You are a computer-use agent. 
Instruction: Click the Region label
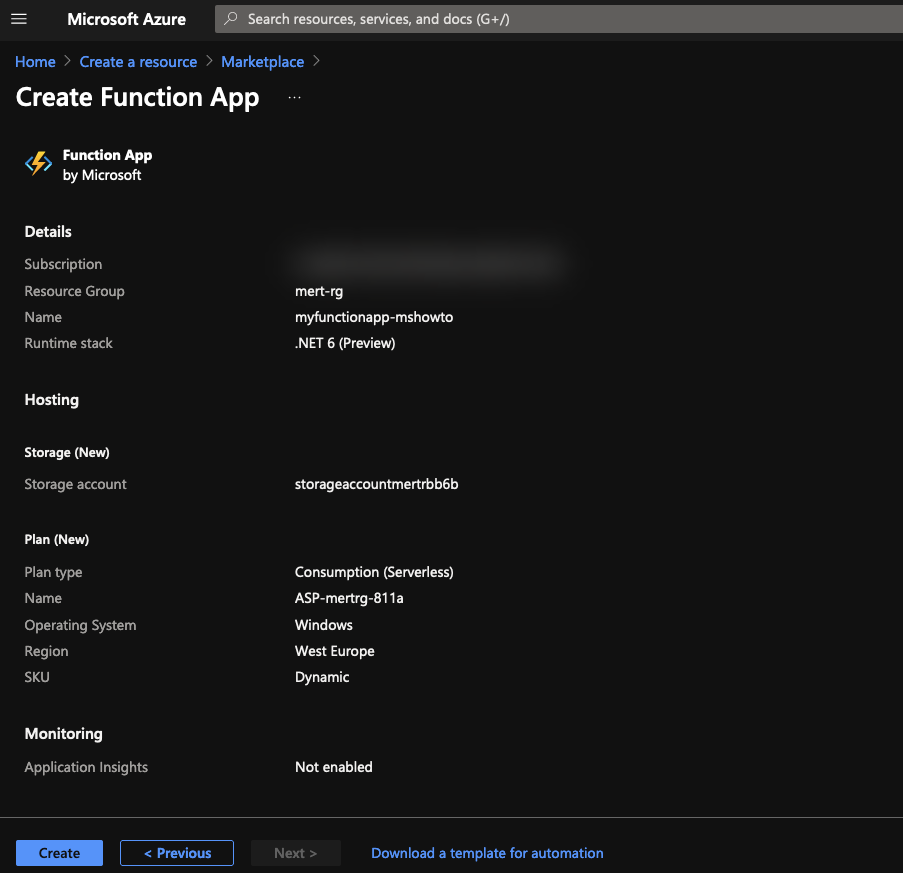click(x=46, y=651)
